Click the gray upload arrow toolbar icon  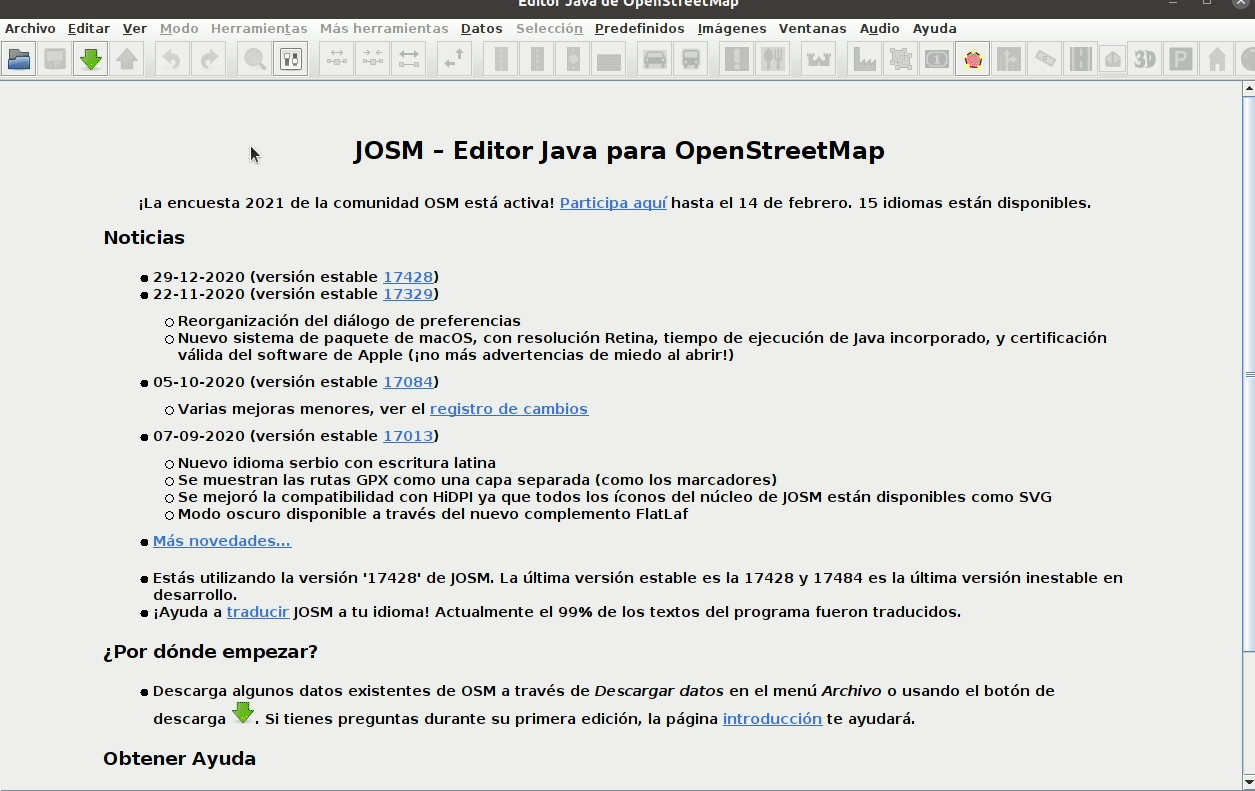coord(127,60)
